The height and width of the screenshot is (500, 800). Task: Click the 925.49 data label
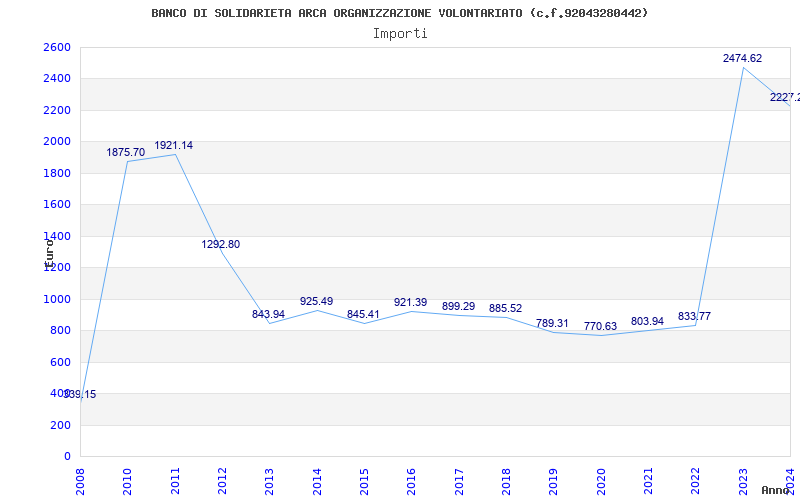316,302
